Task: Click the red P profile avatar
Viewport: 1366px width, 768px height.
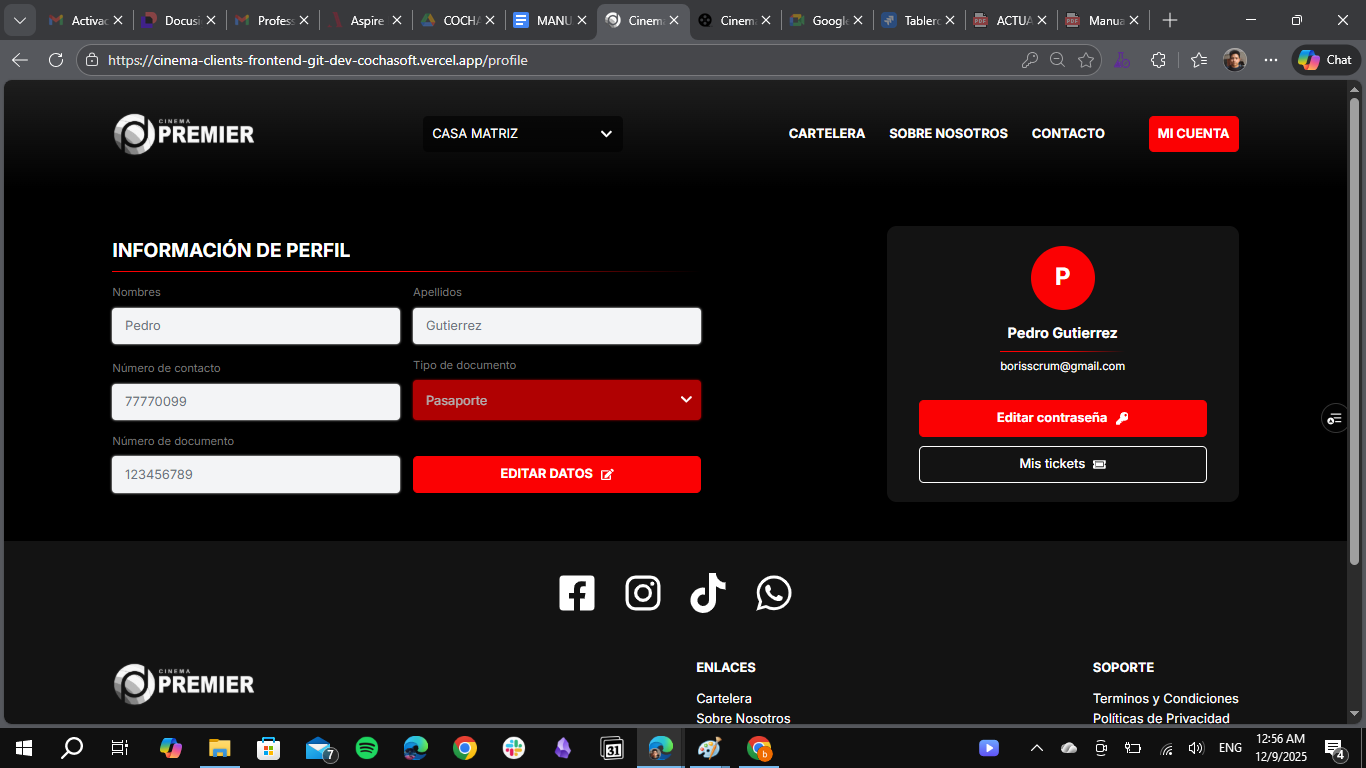Action: point(1062,278)
